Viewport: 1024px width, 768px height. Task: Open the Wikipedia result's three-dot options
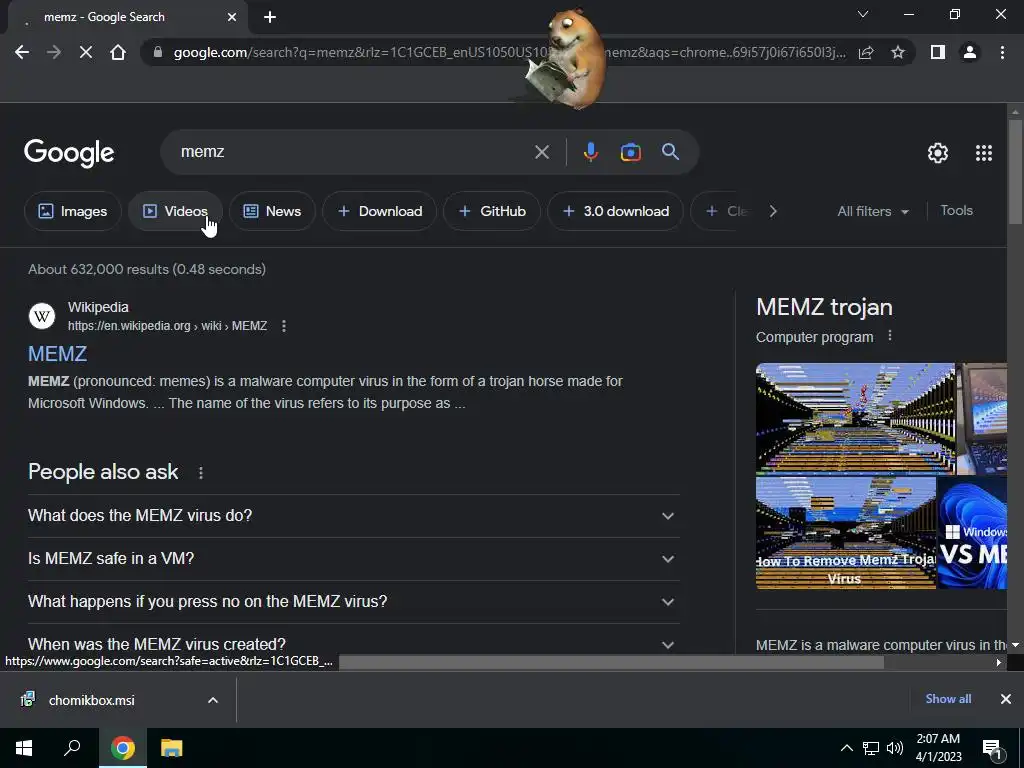tap(283, 326)
